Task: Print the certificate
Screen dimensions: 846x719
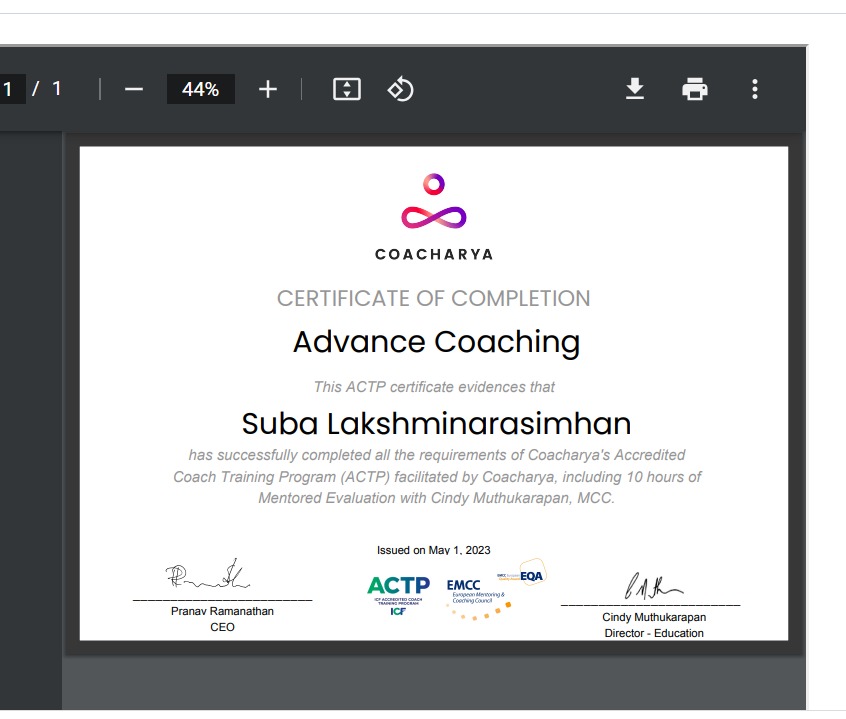Action: click(x=695, y=89)
